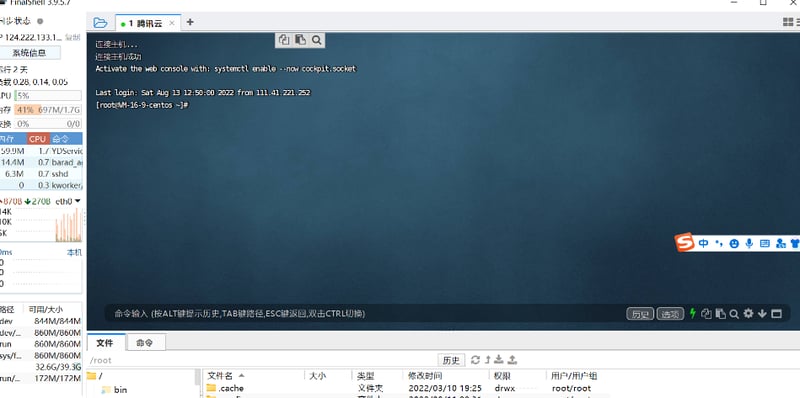The width and height of the screenshot is (800, 398).
Task: Search terminal with magnifier icon at top
Action: [x=316, y=40]
